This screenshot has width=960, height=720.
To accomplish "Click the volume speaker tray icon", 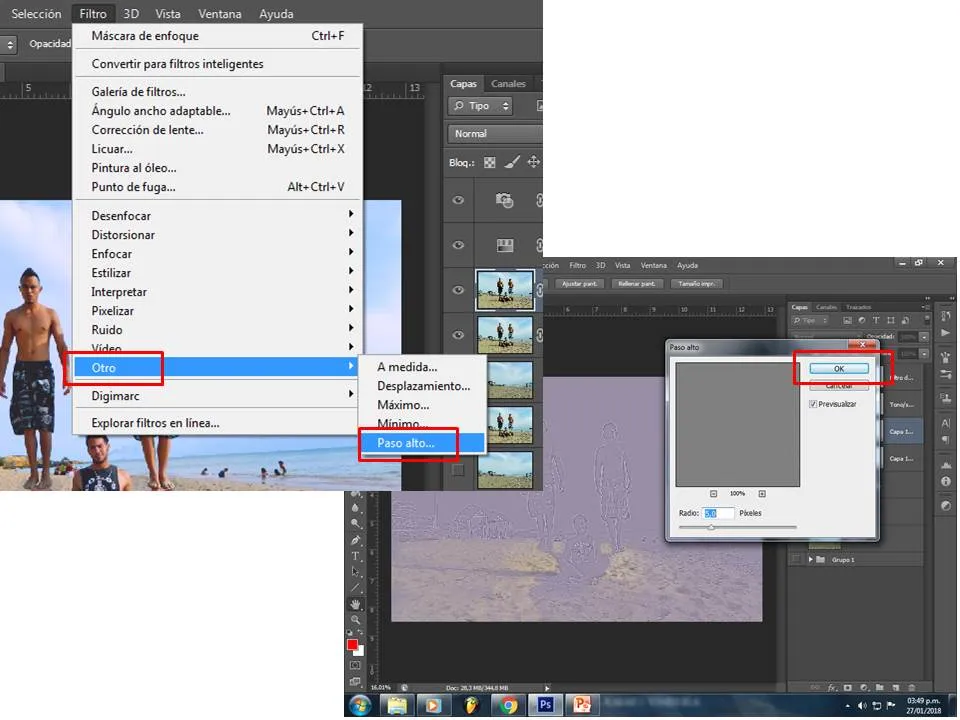I will (862, 706).
